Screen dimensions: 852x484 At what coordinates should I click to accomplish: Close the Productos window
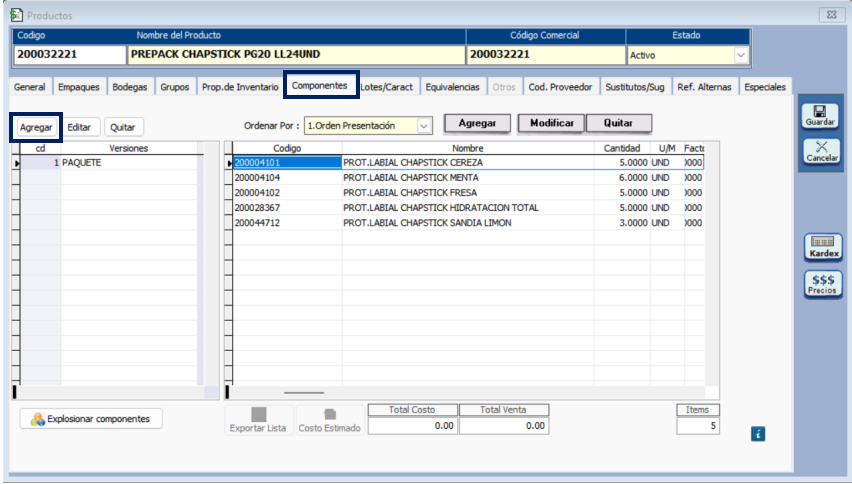831,15
